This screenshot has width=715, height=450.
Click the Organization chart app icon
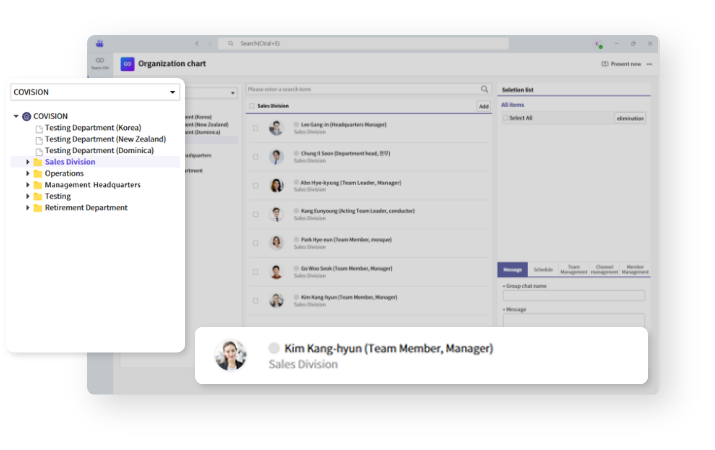pos(127,63)
